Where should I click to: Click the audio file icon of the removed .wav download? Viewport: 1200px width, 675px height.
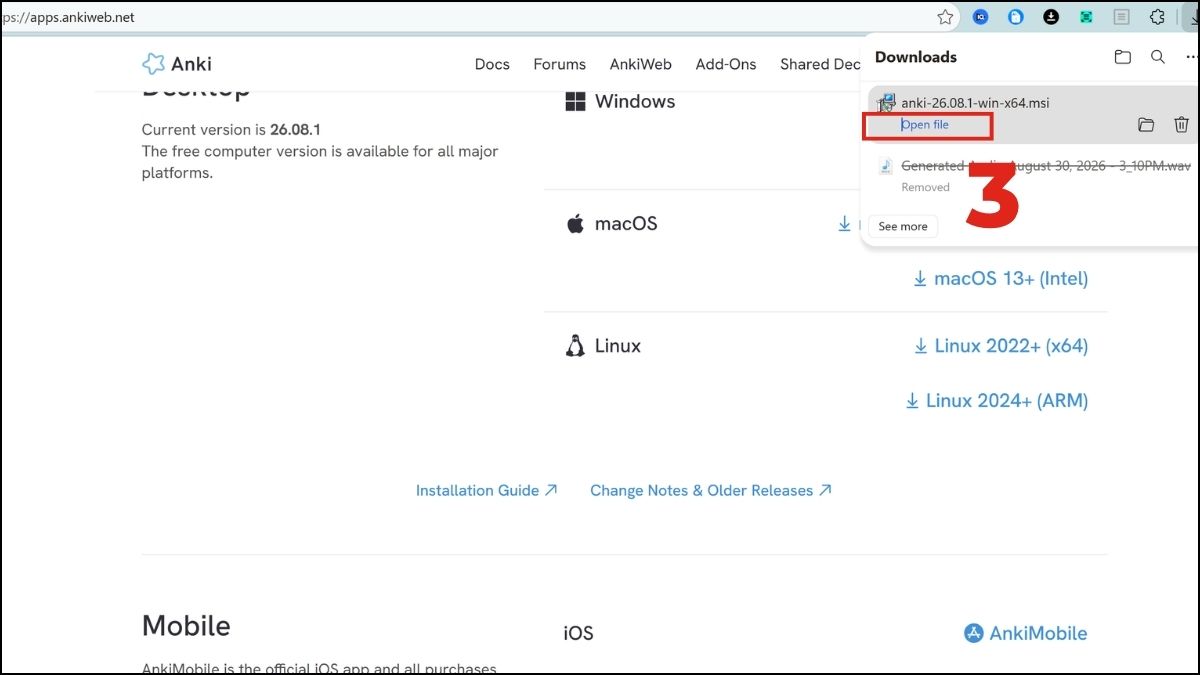(885, 166)
